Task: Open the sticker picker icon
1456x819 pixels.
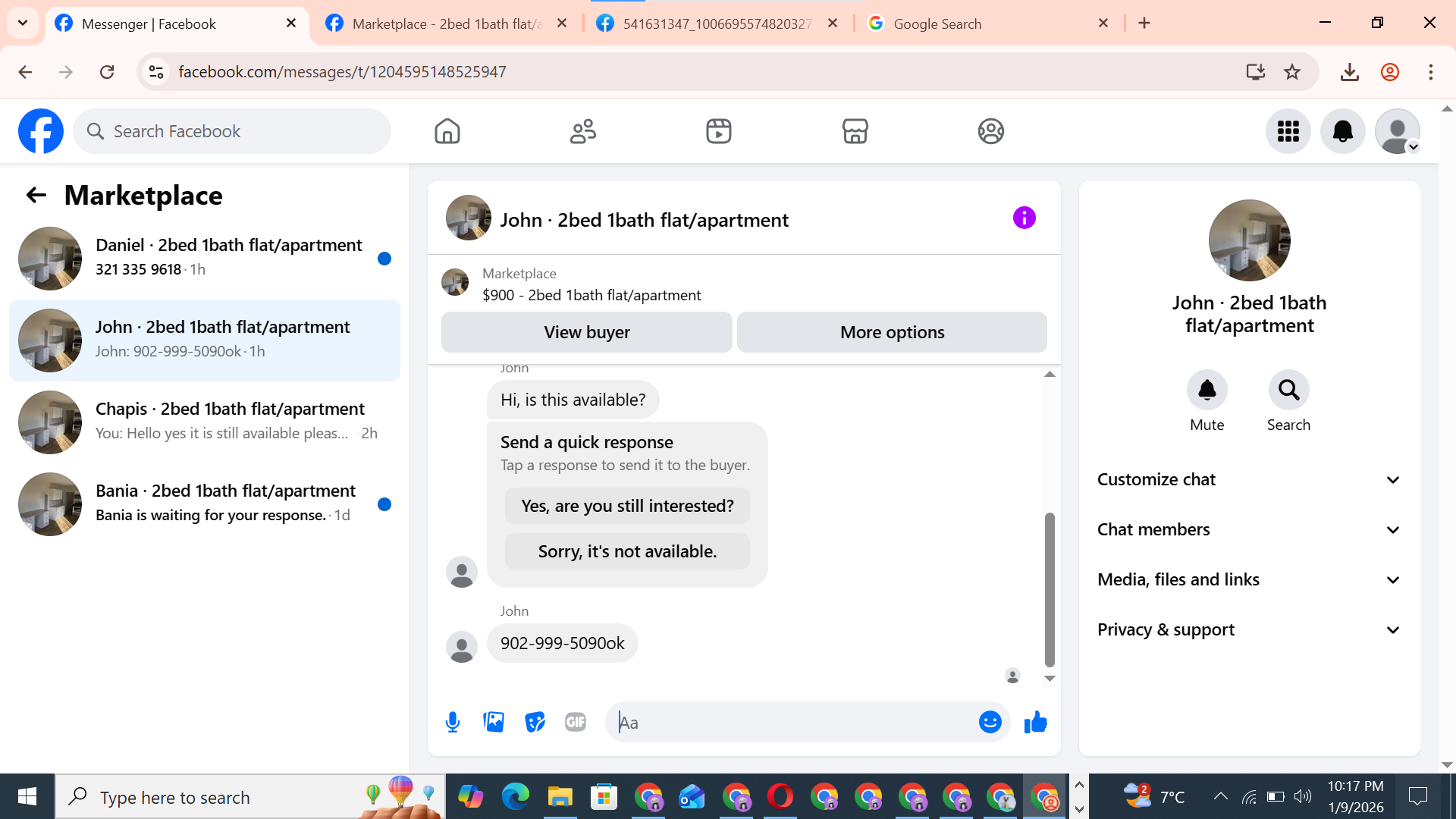Action: point(535,722)
